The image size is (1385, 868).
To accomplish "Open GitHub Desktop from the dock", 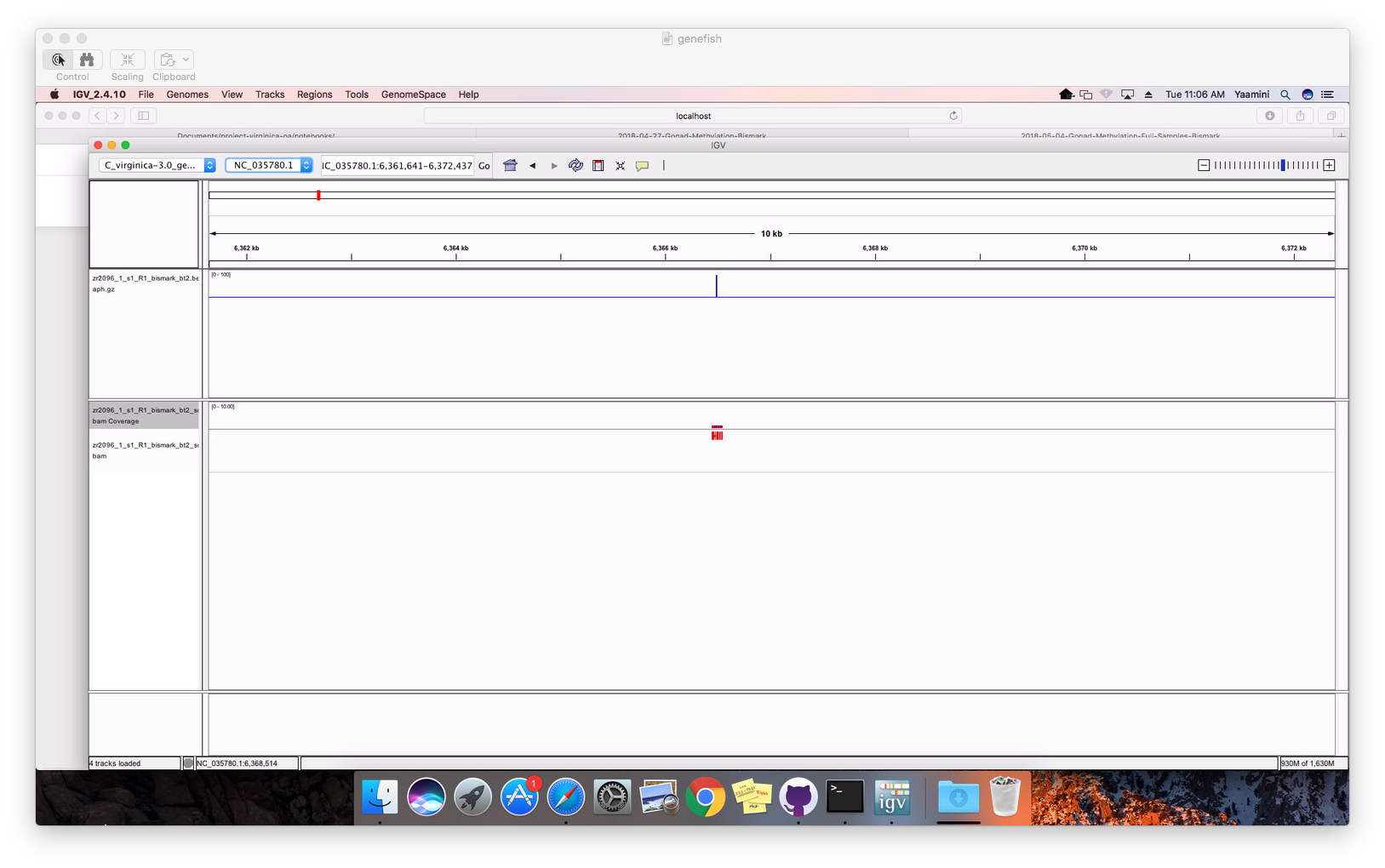I will click(x=798, y=797).
